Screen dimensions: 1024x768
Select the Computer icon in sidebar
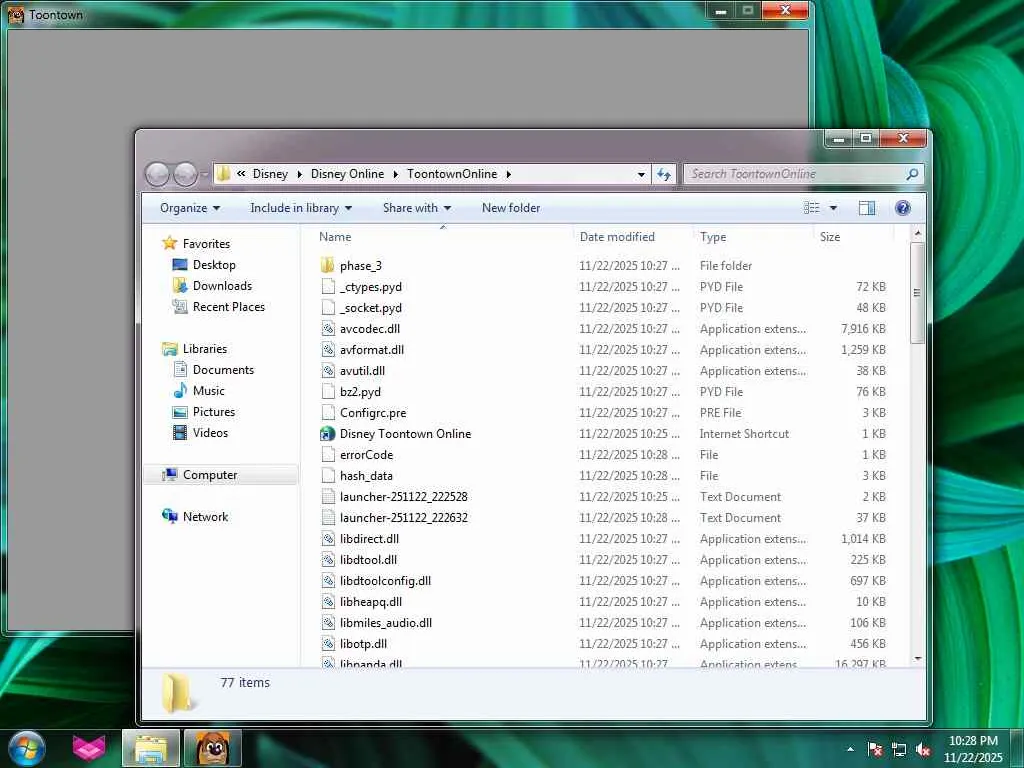point(170,475)
